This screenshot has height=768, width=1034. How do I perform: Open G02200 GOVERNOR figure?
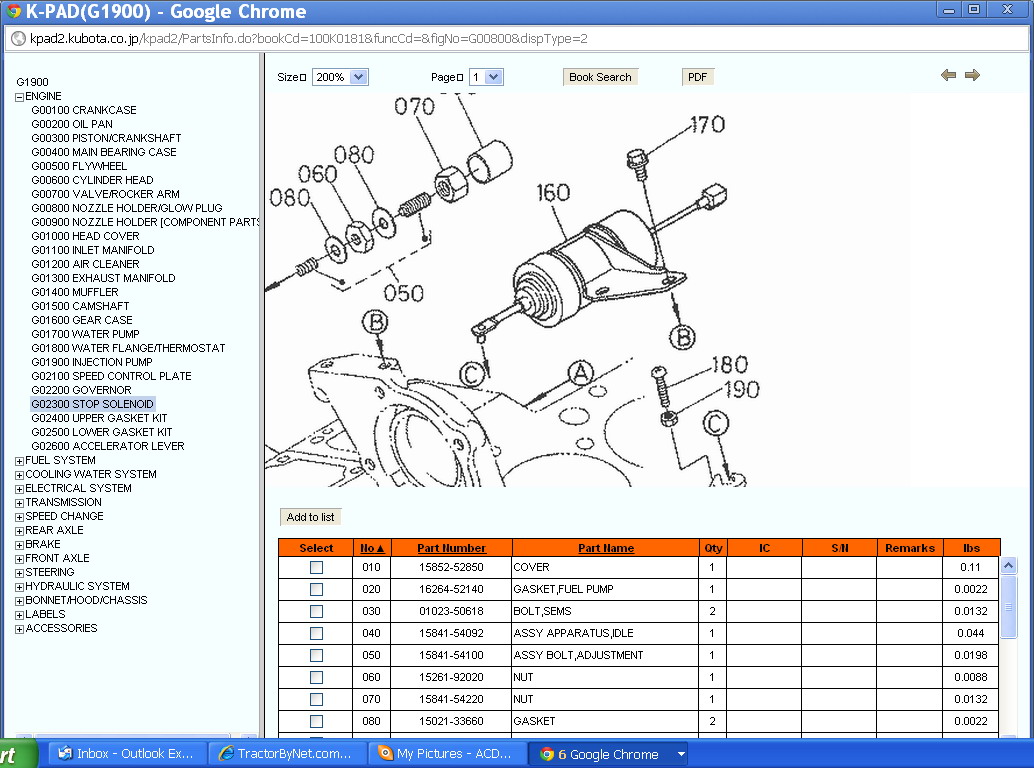coord(81,390)
